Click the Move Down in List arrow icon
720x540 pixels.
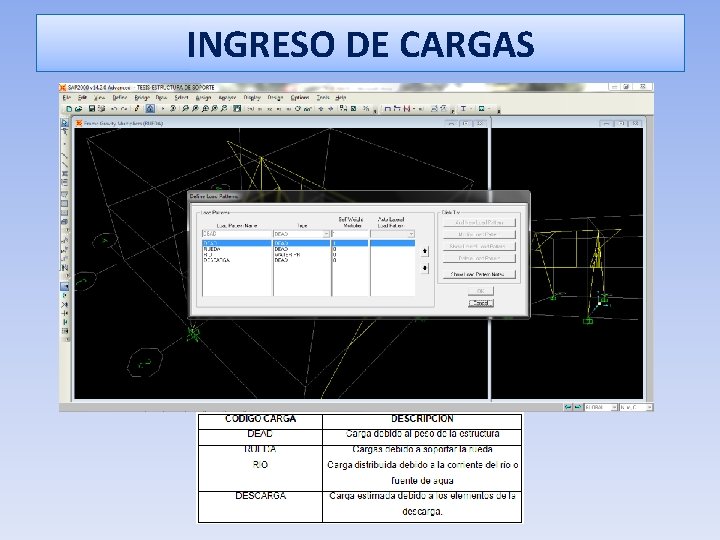(331, 109)
